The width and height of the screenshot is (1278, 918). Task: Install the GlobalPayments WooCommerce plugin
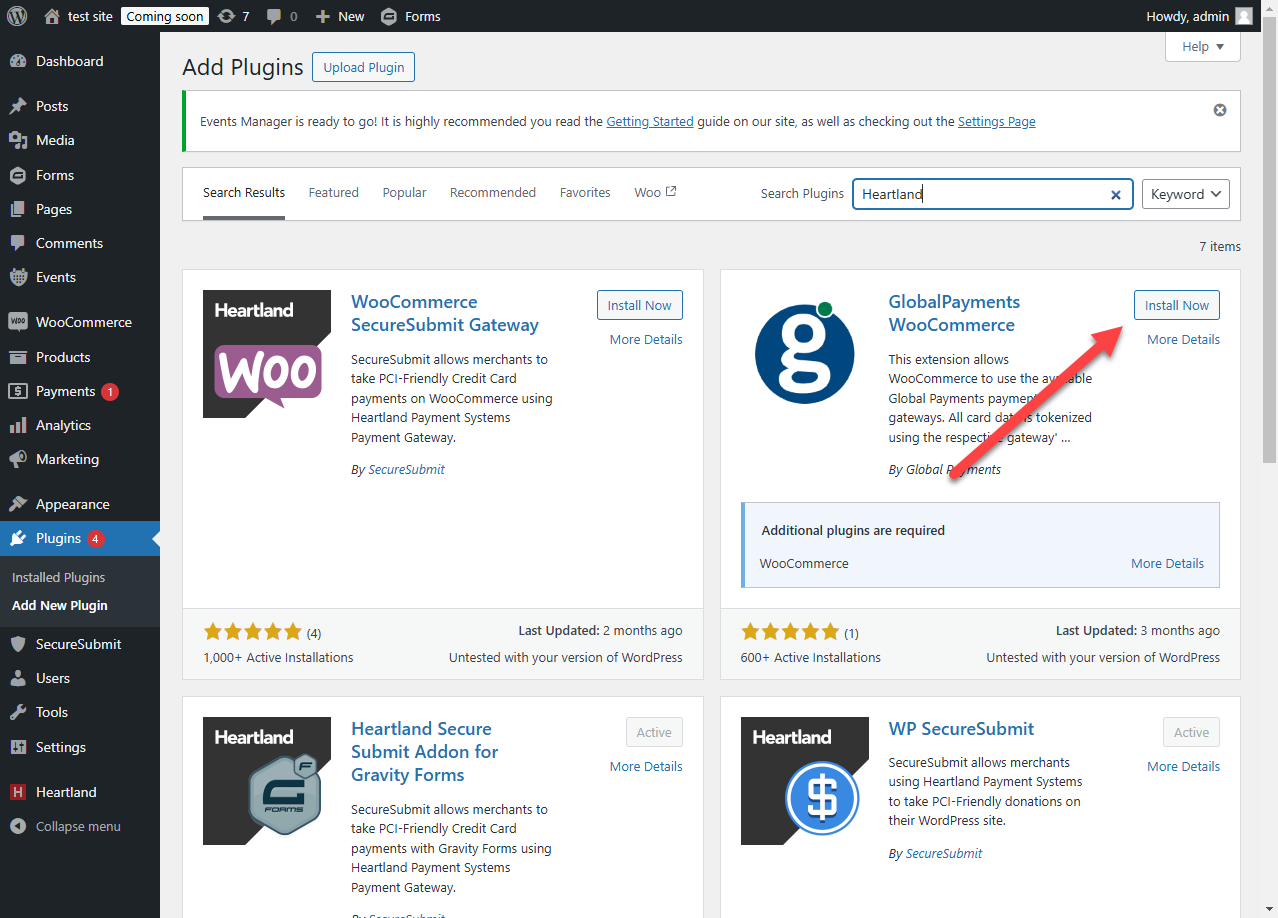coord(1176,306)
